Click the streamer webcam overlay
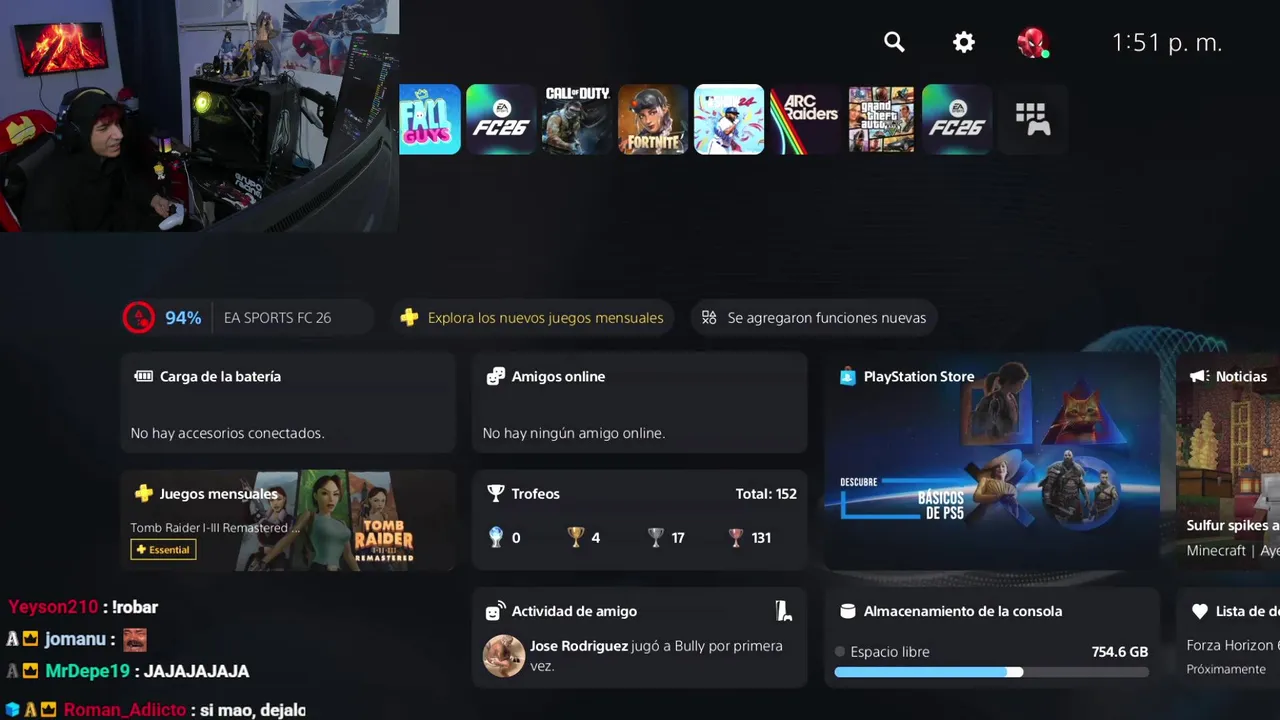The image size is (1280, 720). [199, 116]
